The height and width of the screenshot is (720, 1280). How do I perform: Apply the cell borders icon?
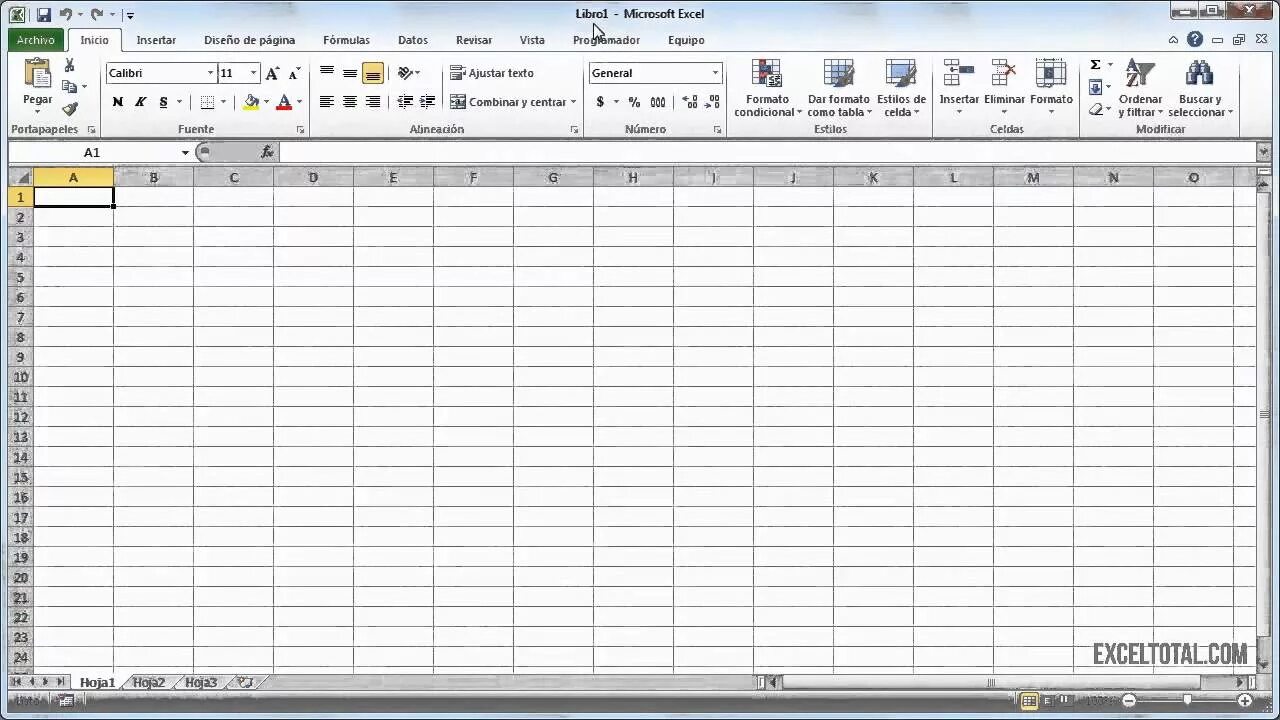207,102
